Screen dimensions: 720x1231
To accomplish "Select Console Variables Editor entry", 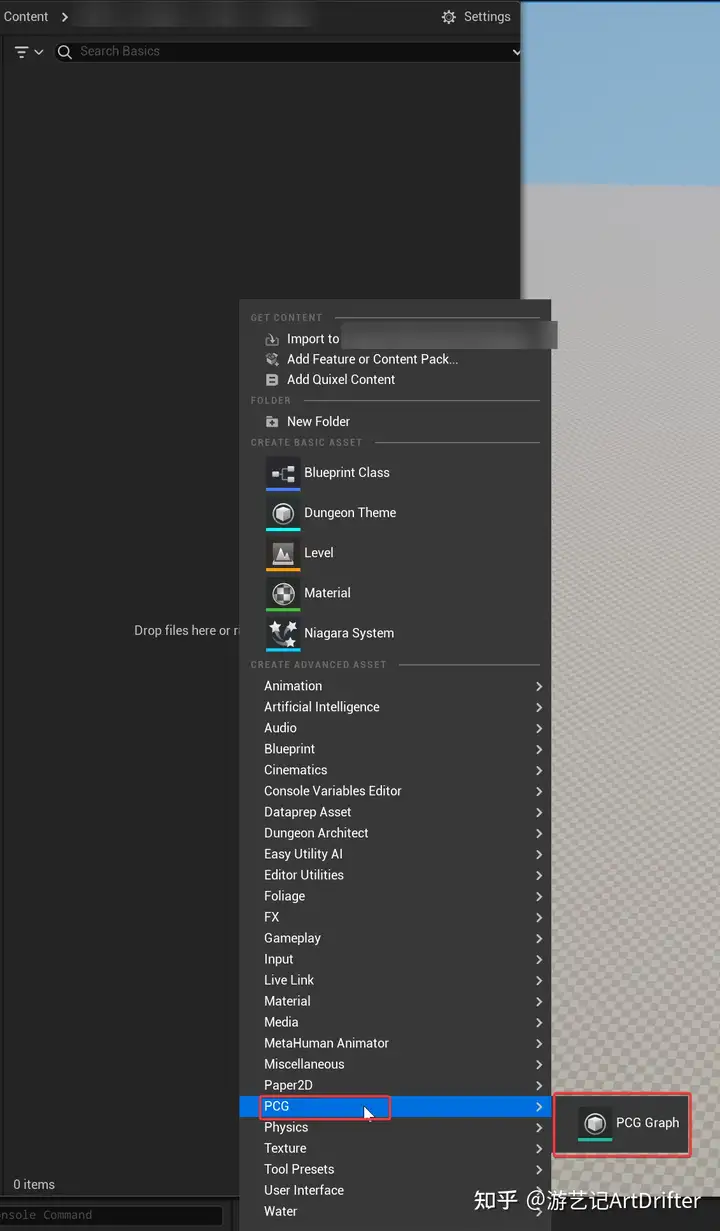I will tap(395, 791).
